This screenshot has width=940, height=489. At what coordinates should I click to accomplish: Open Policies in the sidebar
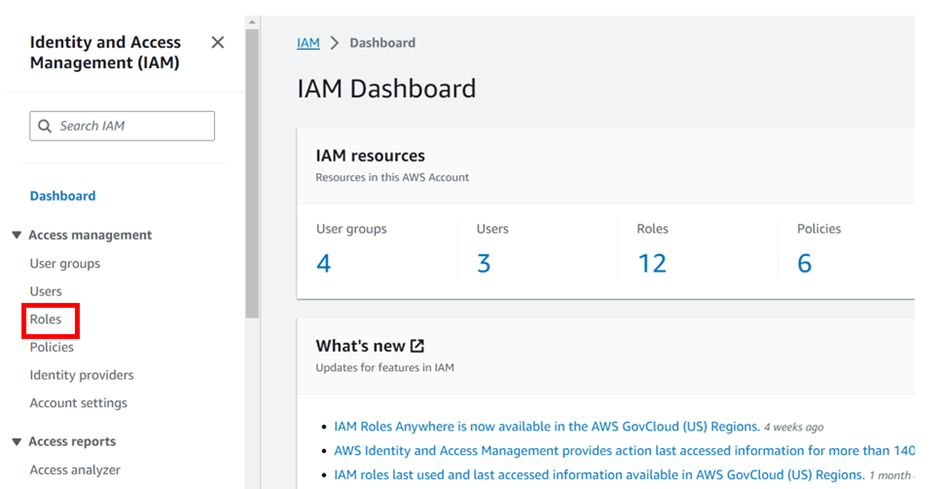(52, 347)
